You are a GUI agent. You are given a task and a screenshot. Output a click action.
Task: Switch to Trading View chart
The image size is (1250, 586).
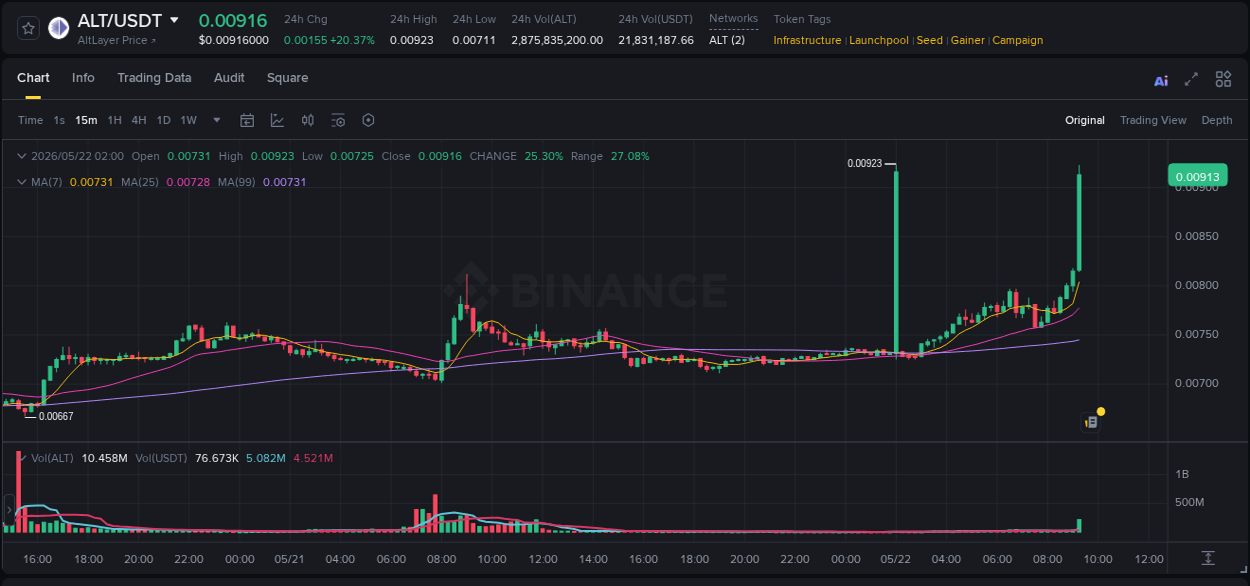(1153, 120)
